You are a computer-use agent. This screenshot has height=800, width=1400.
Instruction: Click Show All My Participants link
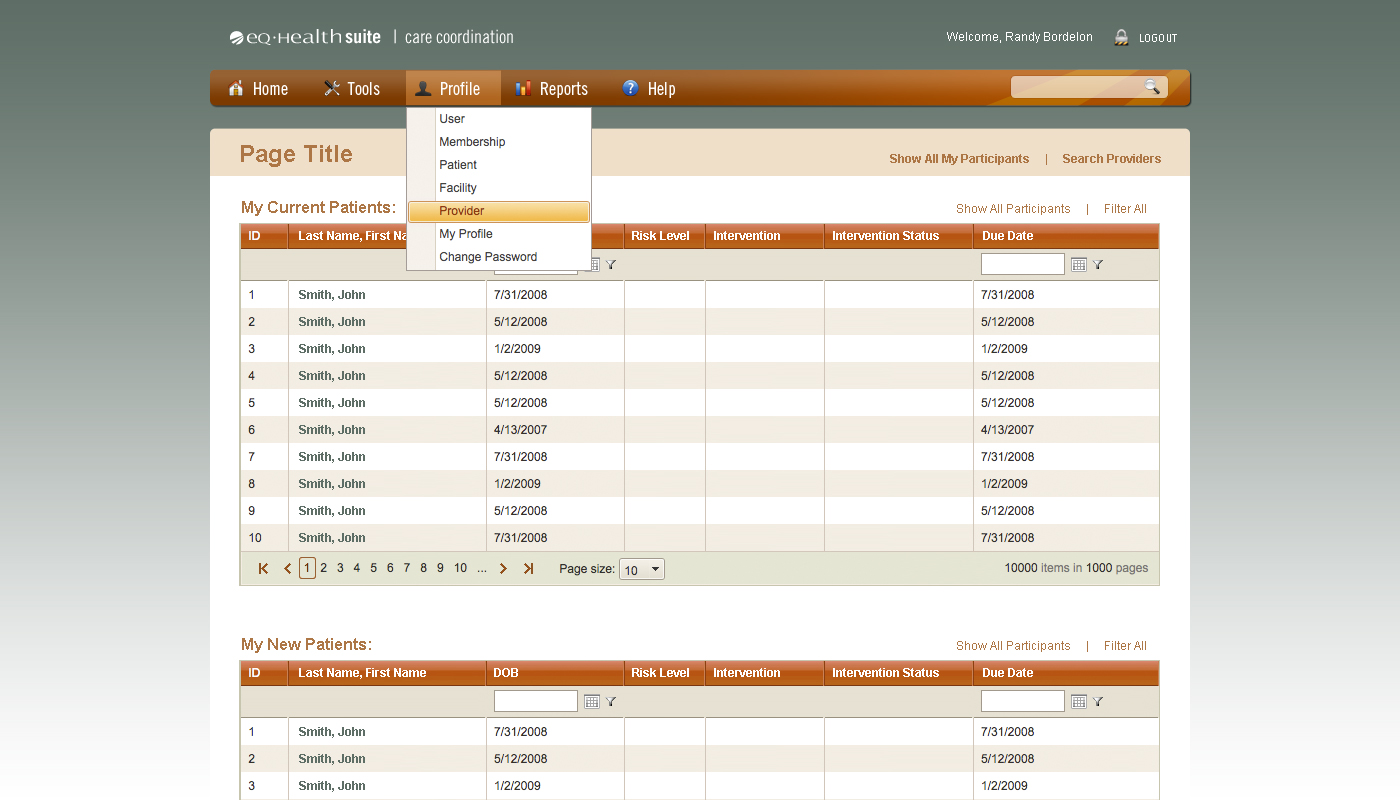tap(958, 158)
